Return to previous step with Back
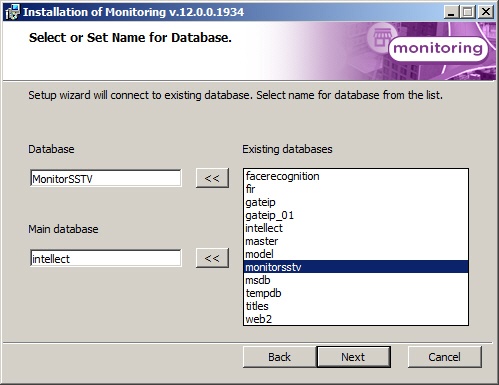Screen dimensions: 499x385 279,357
